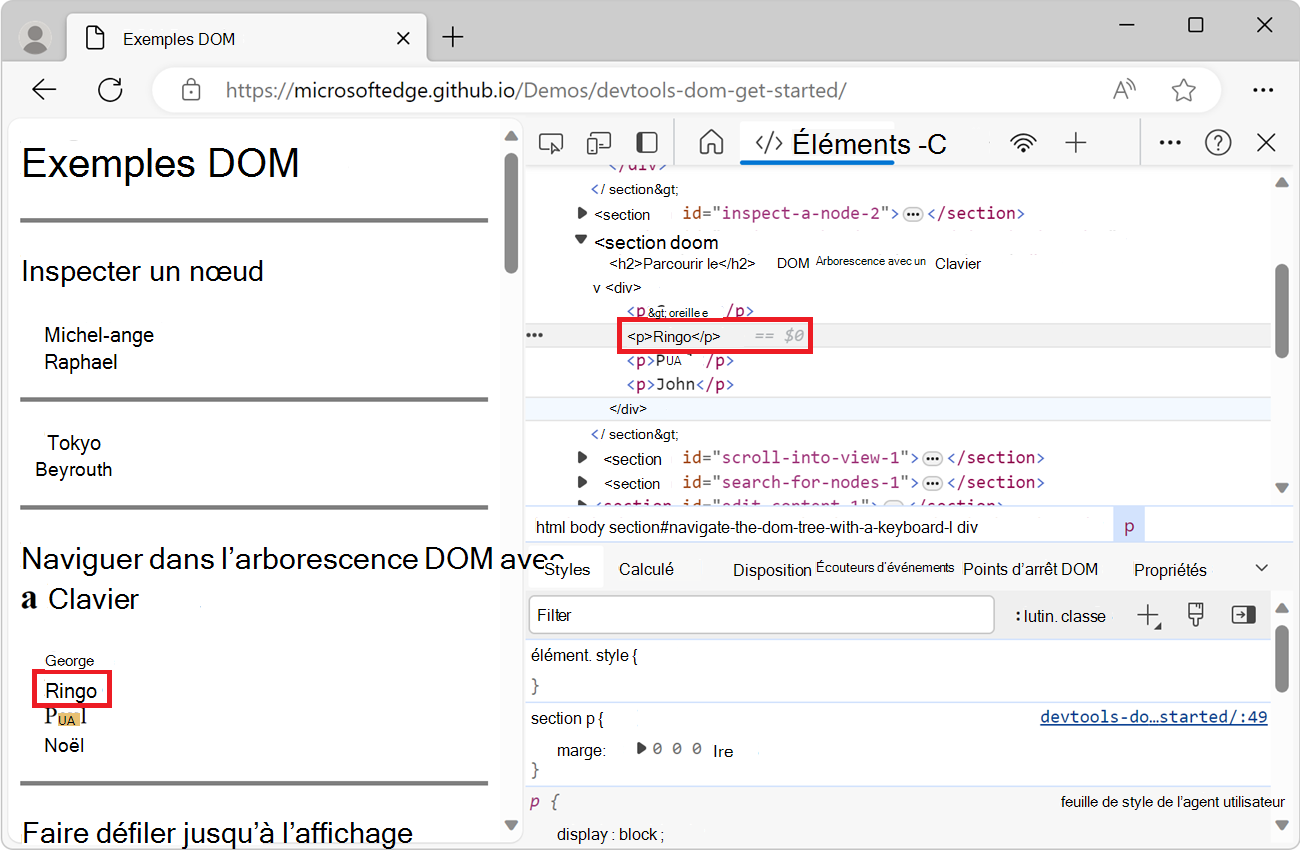Viewport: 1300px width, 850px height.
Task: Click the browser profile avatar icon
Action: (36, 39)
